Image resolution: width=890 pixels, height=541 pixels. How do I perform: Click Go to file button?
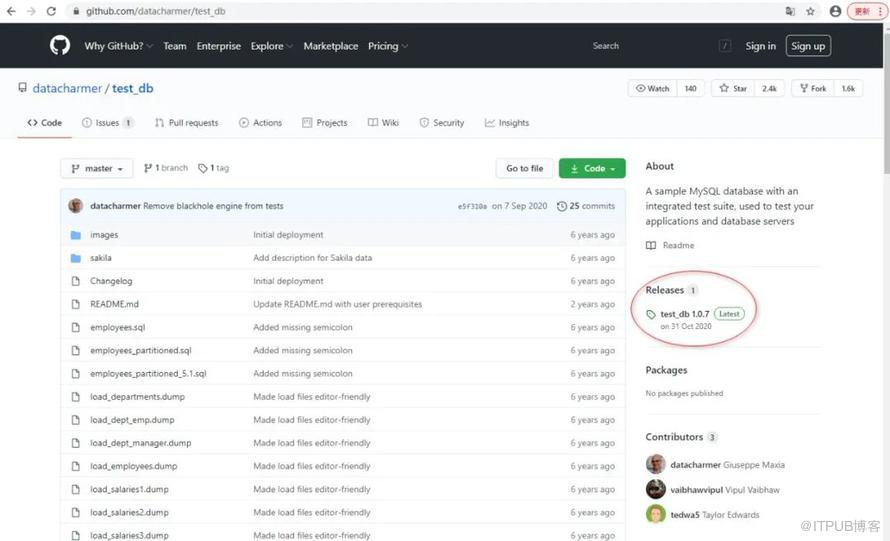coord(524,168)
